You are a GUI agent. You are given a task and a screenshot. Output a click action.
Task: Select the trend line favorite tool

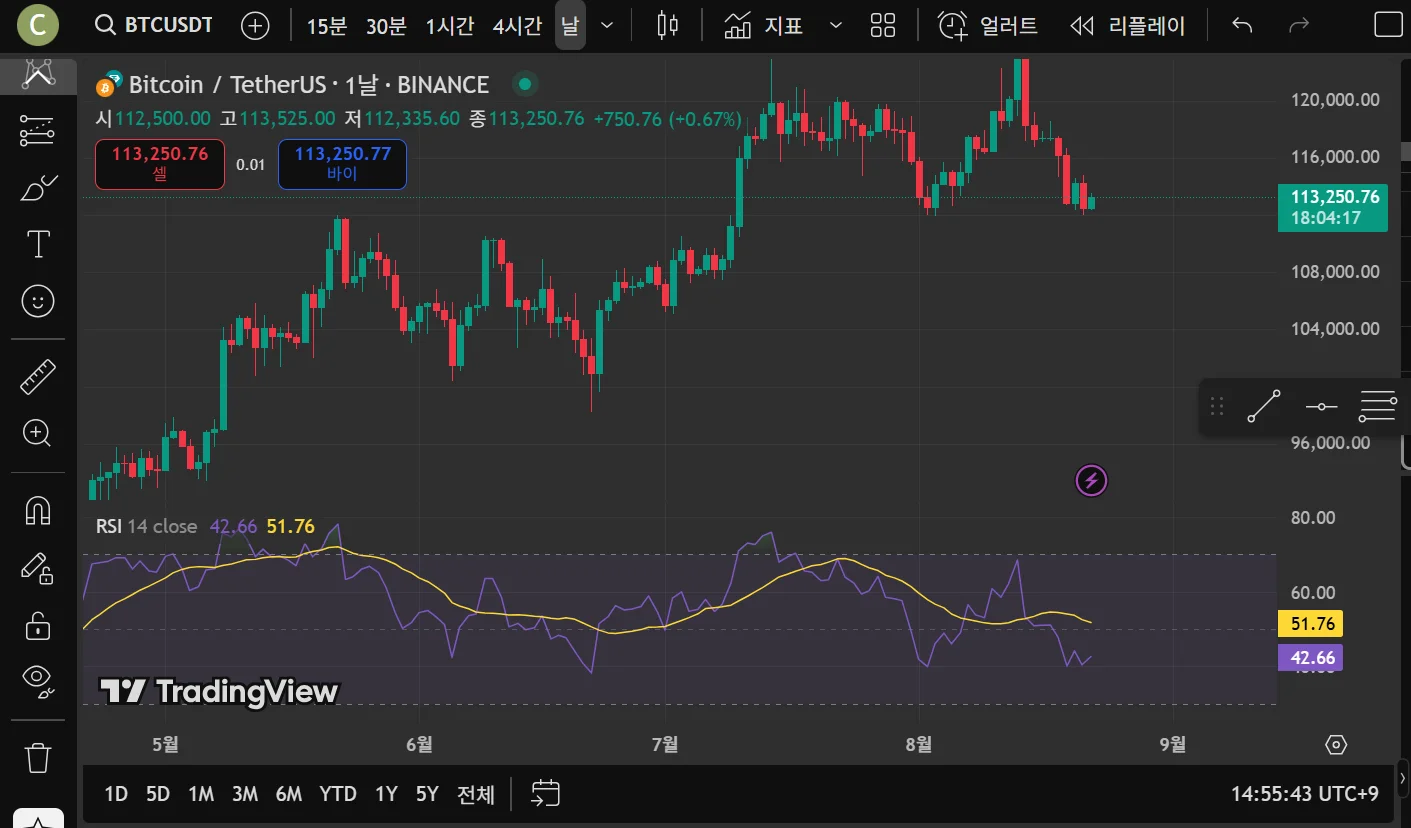[1264, 407]
